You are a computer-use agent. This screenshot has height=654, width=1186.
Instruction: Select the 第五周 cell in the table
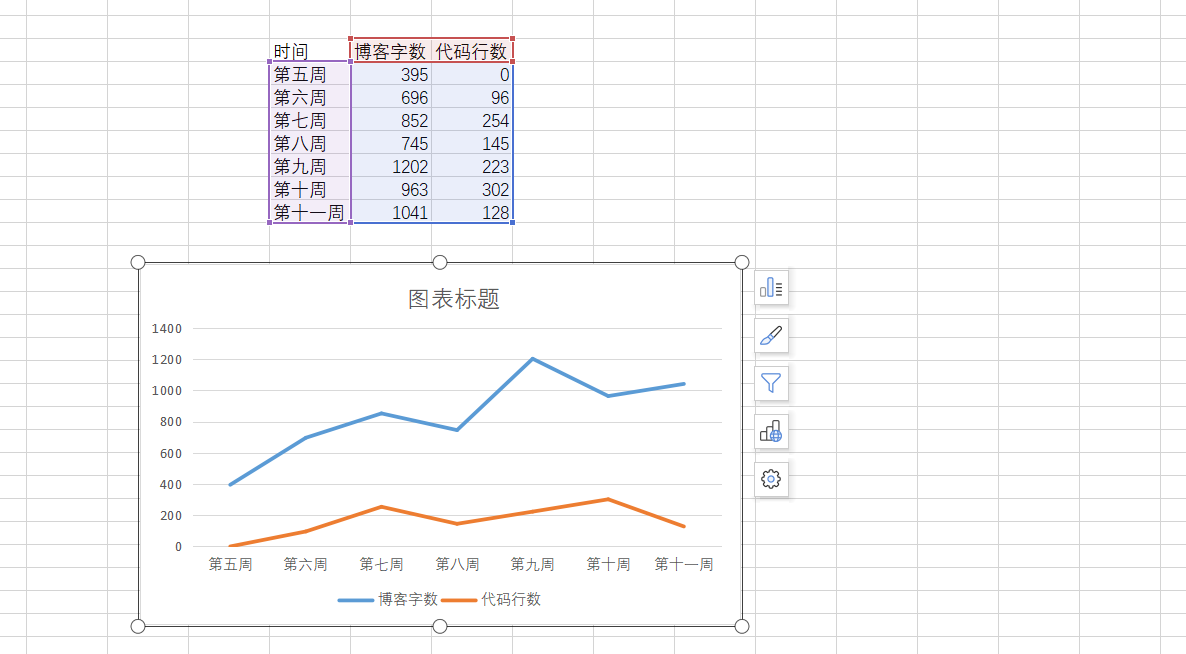point(309,74)
